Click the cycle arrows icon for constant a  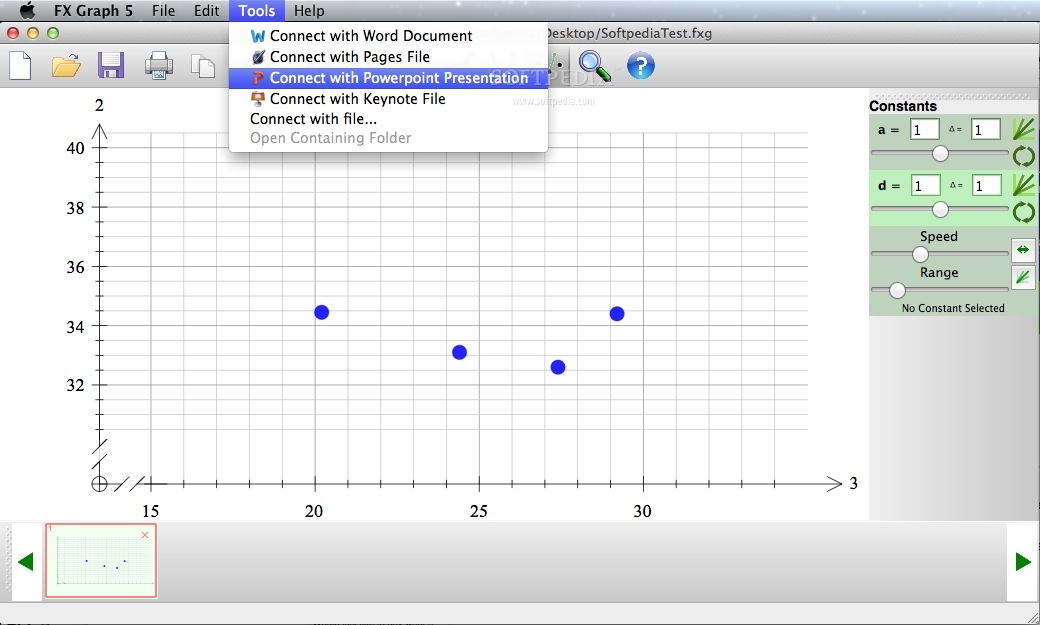coord(1023,156)
